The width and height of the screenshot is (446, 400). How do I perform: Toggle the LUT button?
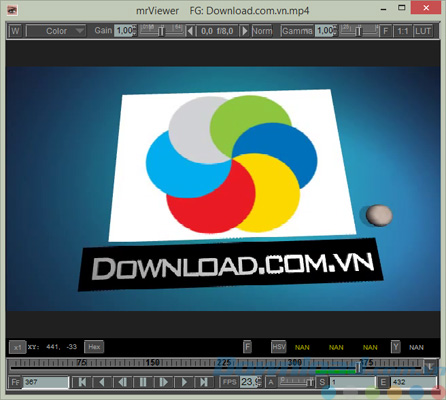423,31
